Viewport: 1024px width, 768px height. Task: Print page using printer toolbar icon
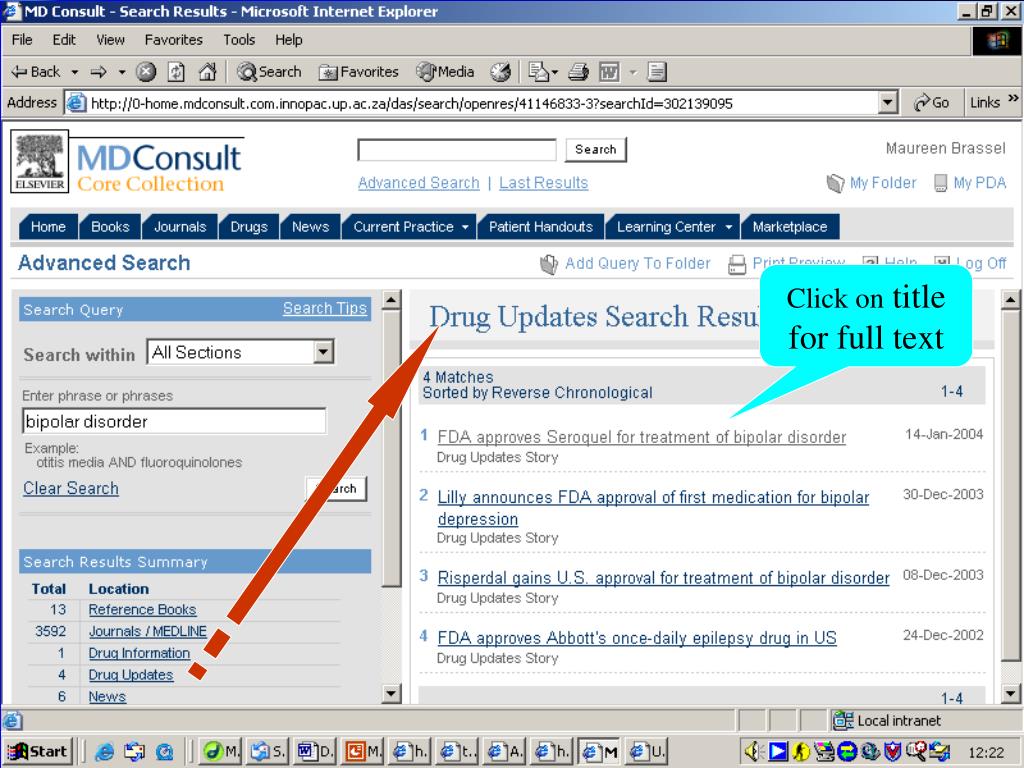pos(578,72)
